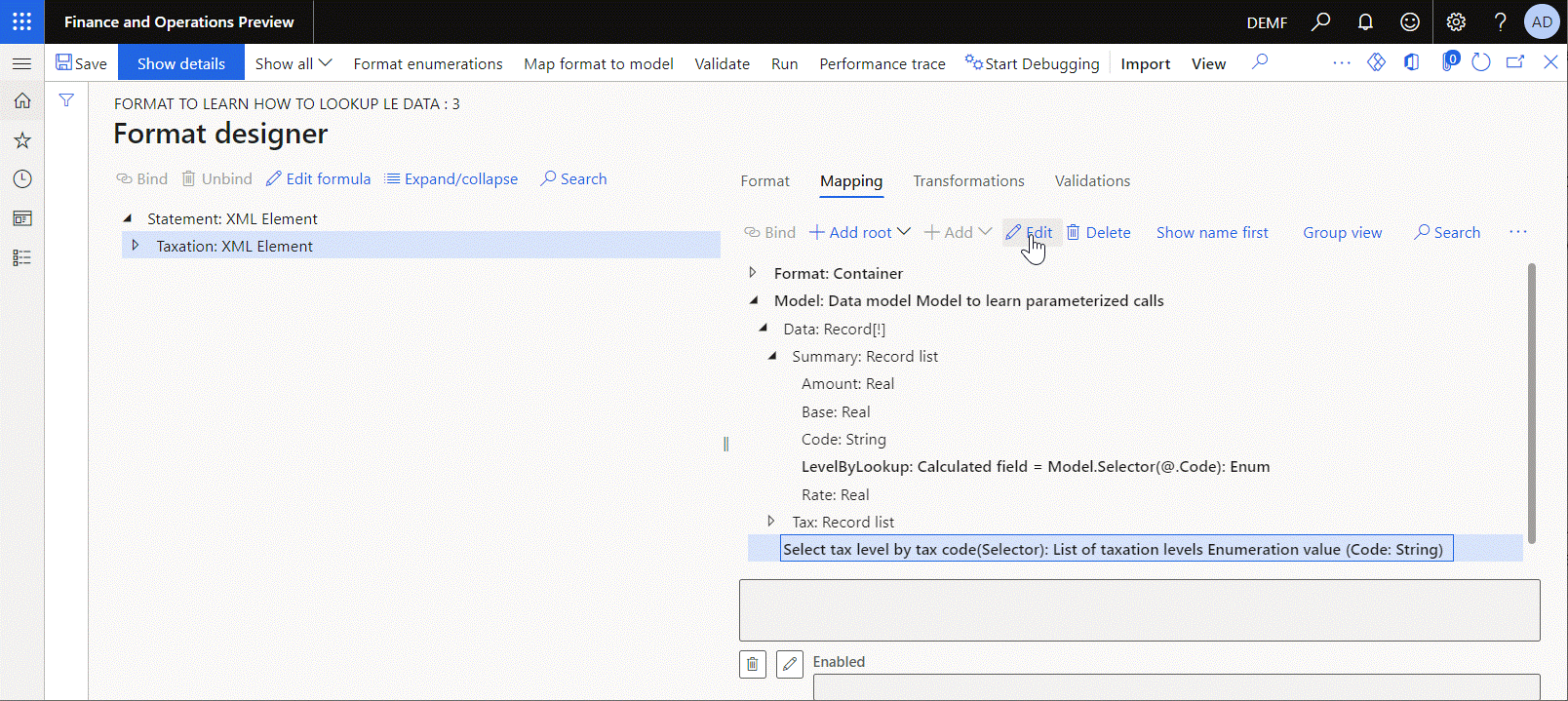The width and height of the screenshot is (1568, 701).
Task: Select LevelByLookup calculated field
Action: pos(1036,466)
